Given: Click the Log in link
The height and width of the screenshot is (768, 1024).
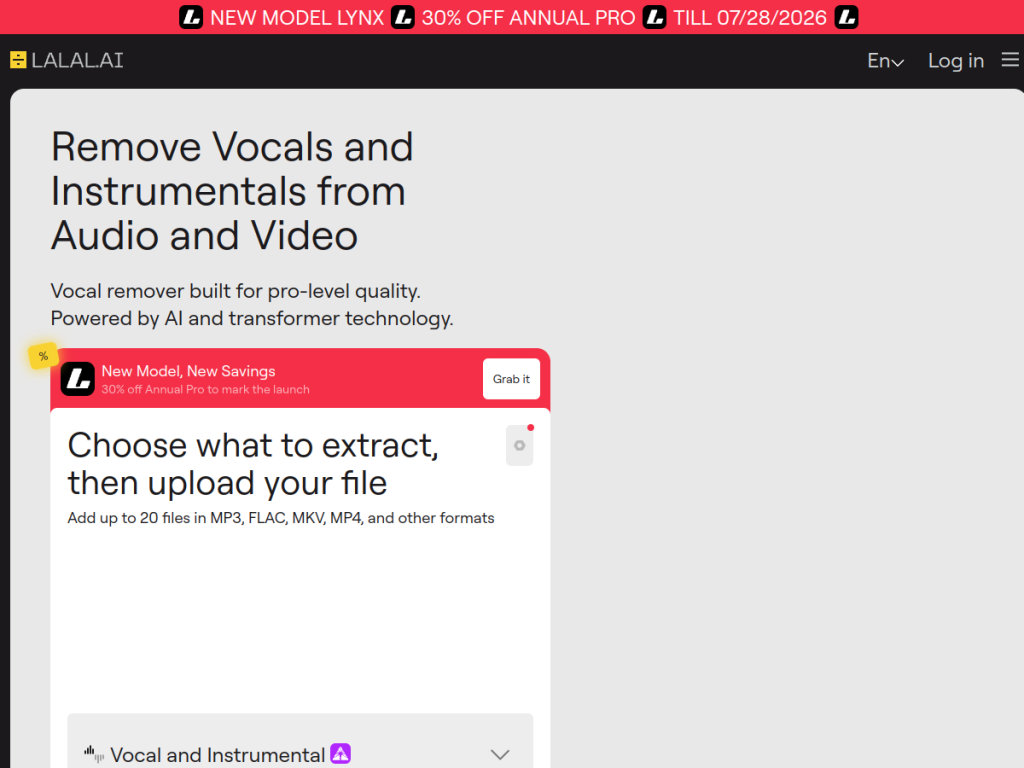Looking at the screenshot, I should 956,61.
